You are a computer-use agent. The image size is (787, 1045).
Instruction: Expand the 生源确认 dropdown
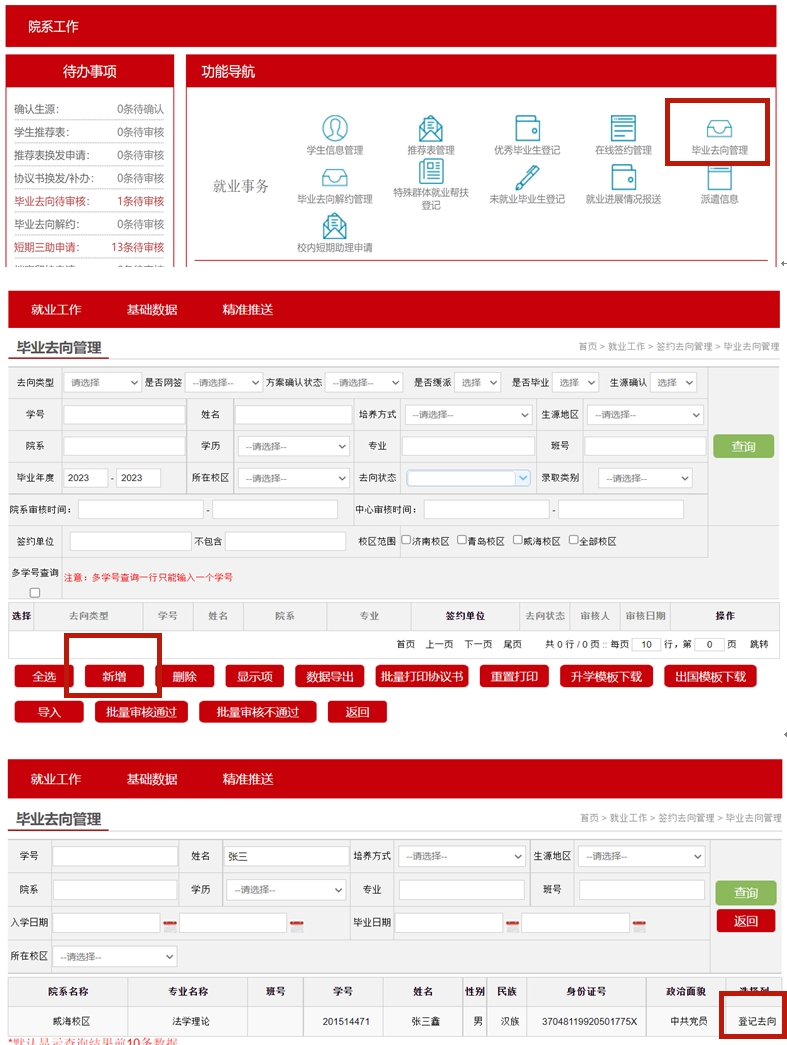pos(673,383)
